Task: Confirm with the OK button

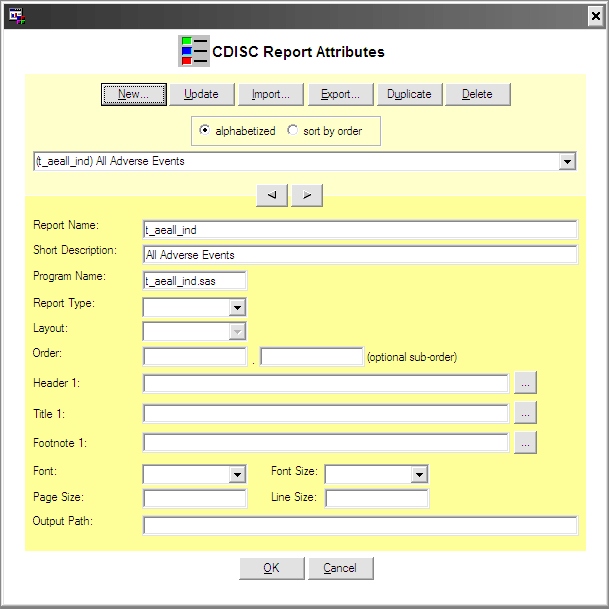Action: (272, 568)
